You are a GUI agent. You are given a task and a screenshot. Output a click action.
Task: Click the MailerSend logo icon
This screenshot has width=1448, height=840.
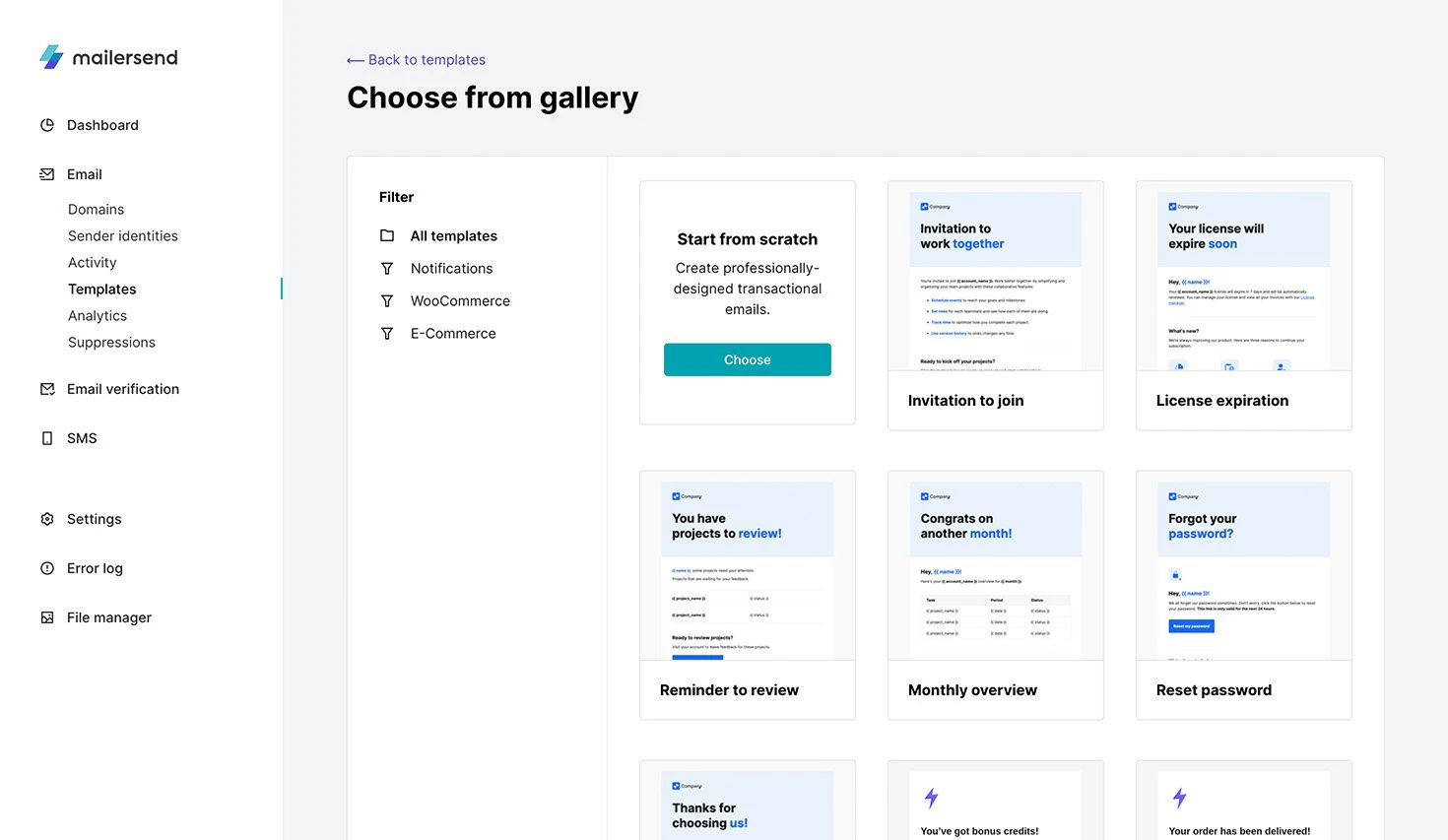click(x=51, y=57)
